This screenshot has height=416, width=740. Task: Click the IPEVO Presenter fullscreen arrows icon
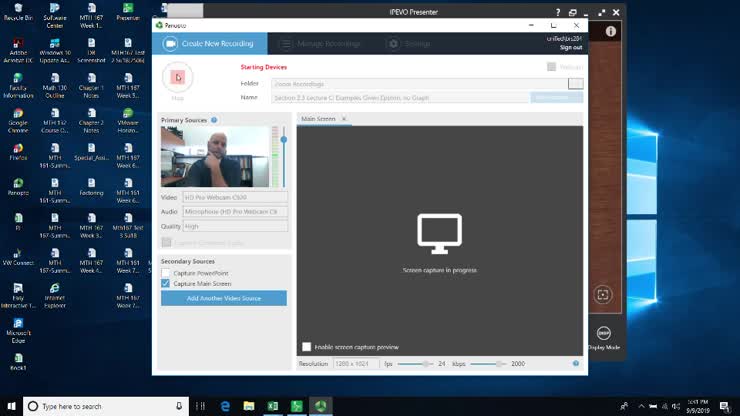point(601,13)
